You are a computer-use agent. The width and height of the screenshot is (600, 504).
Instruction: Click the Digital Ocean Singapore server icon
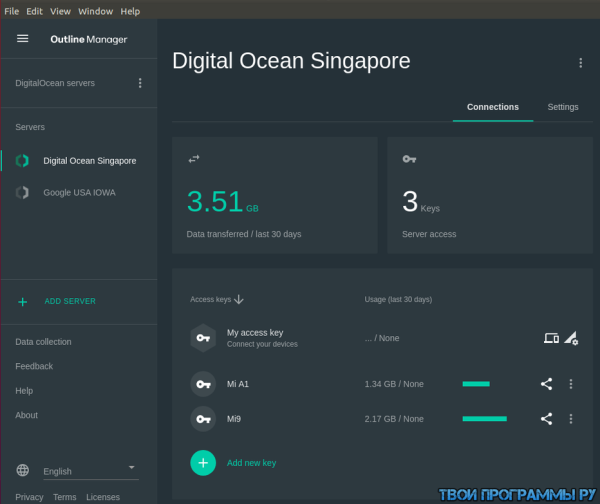point(22,161)
